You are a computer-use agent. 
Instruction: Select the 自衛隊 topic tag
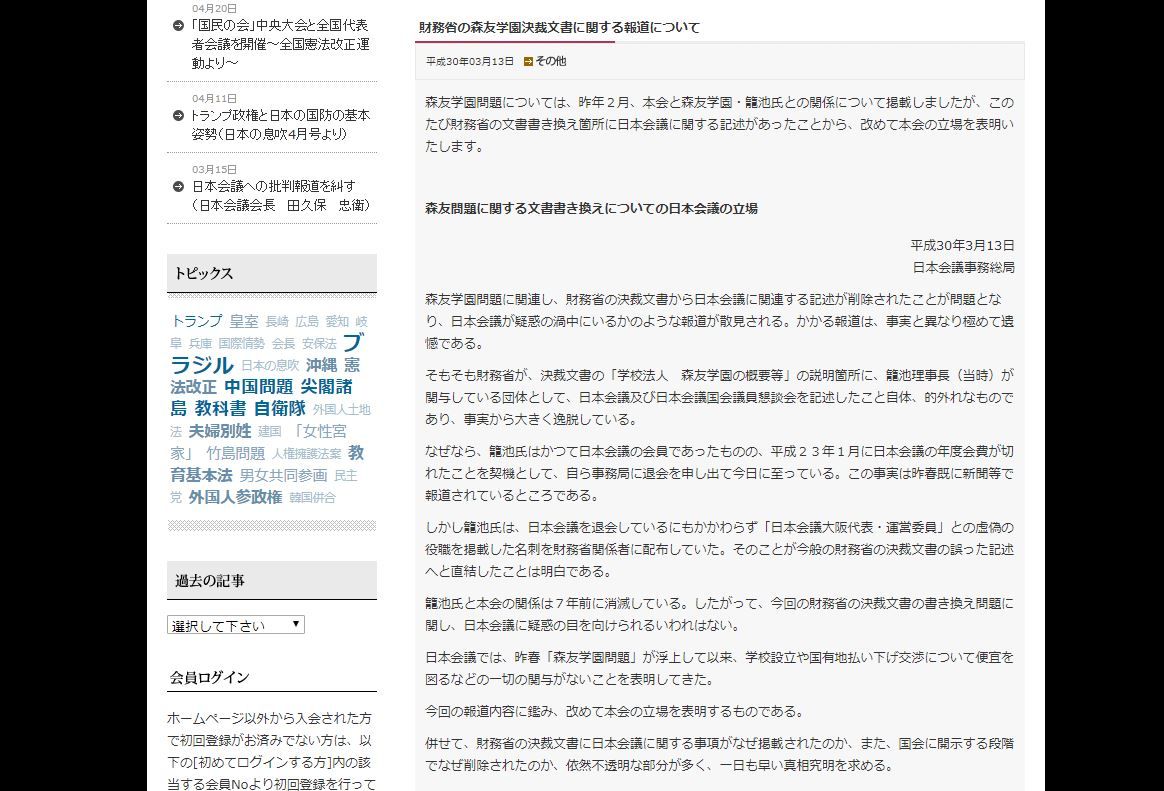(280, 409)
